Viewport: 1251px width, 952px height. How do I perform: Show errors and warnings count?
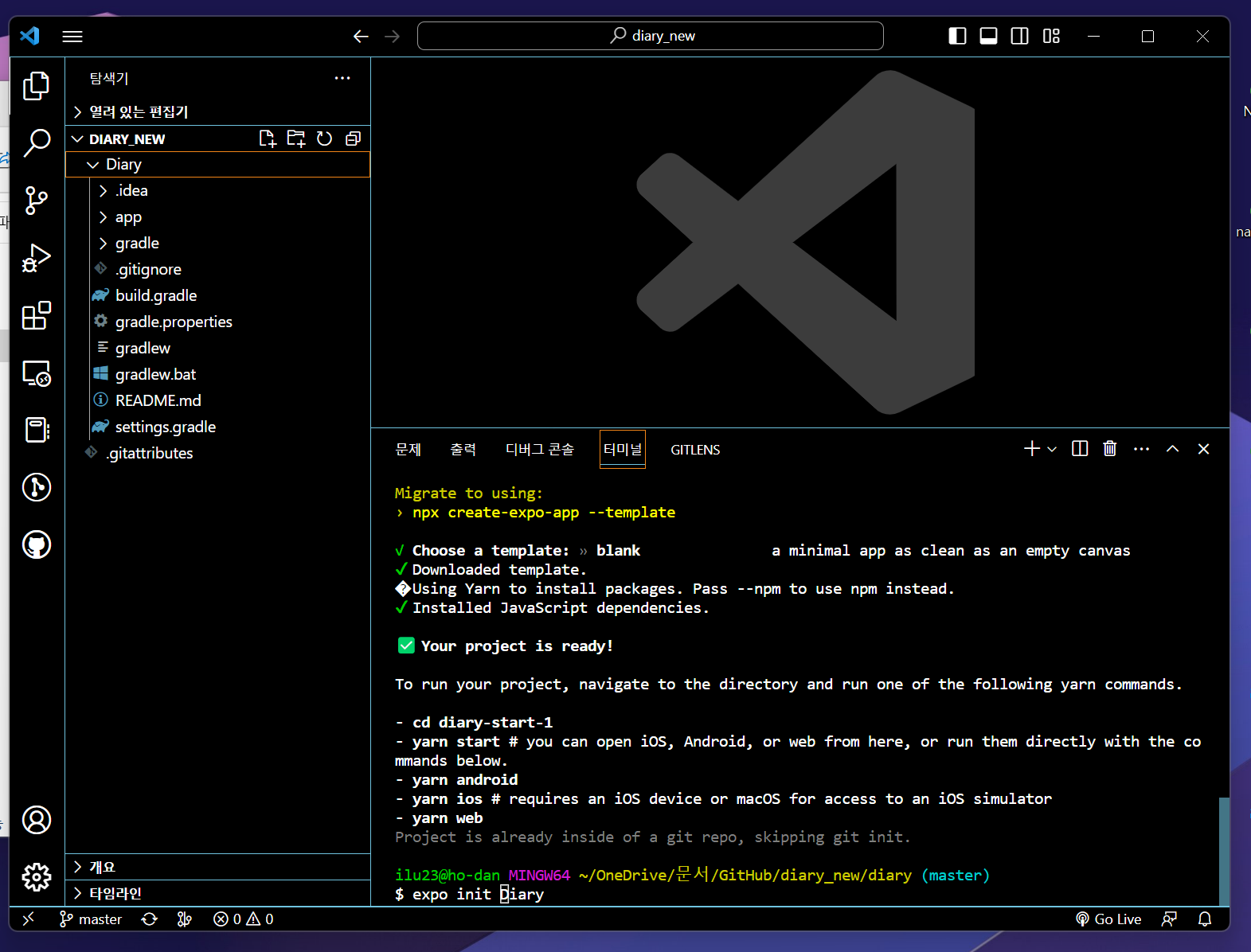(244, 919)
